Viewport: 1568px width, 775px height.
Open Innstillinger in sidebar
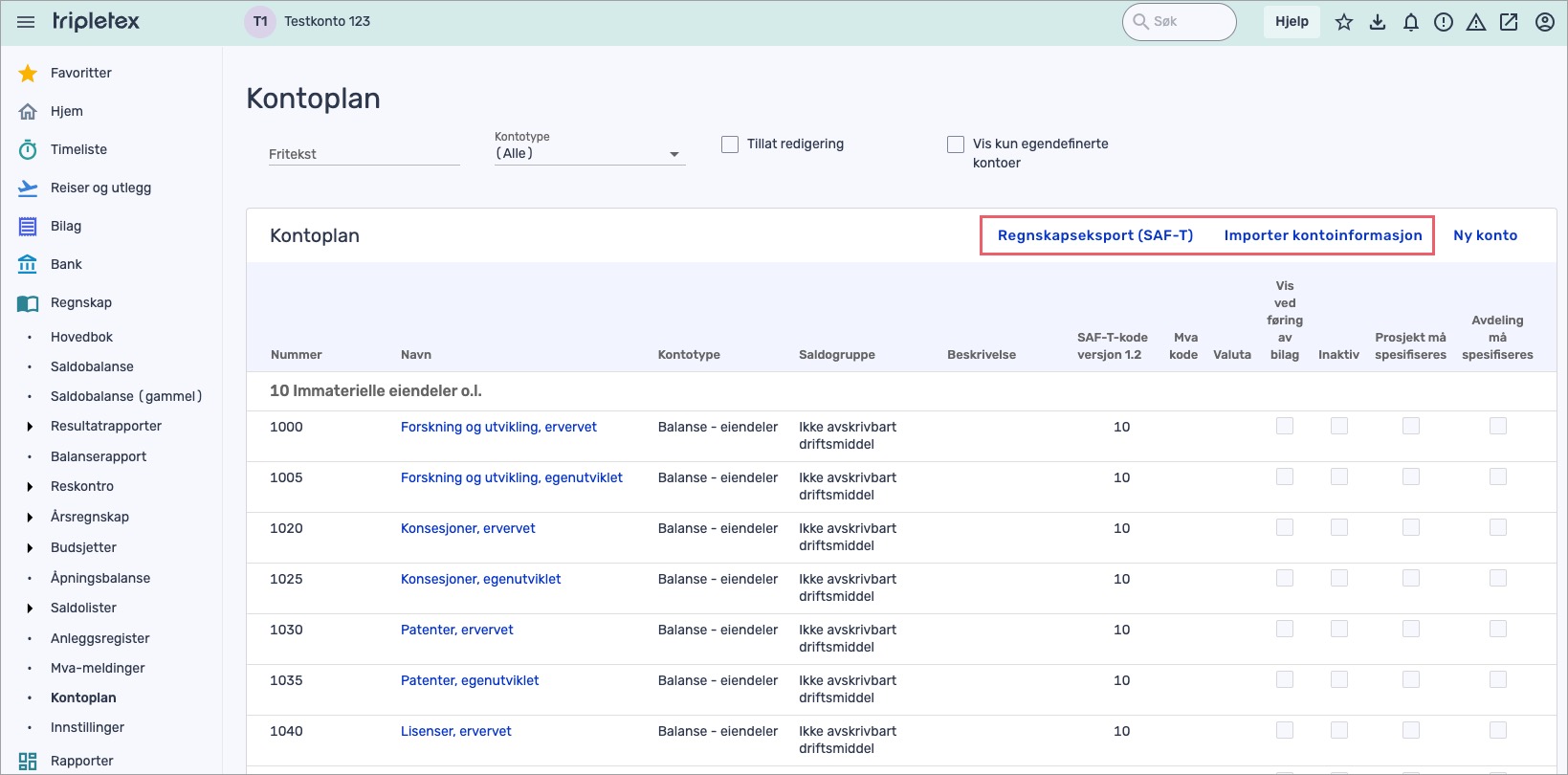(87, 727)
